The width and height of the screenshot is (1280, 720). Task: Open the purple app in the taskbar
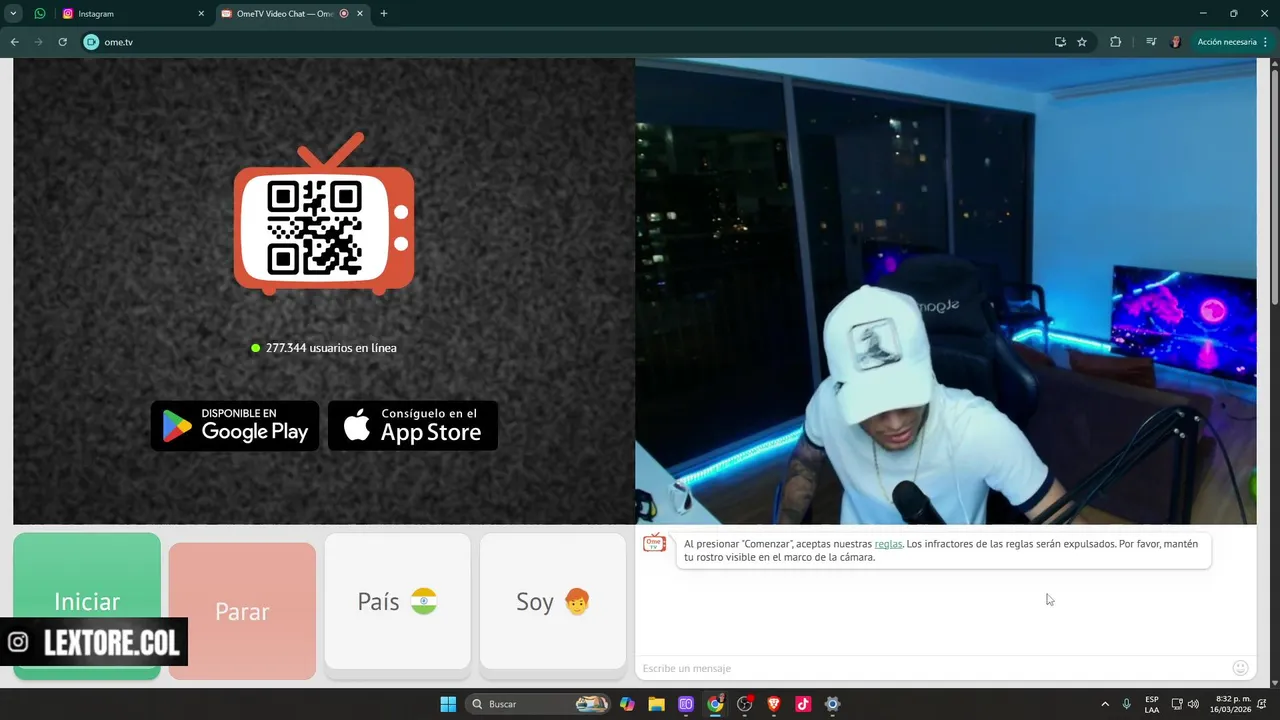point(686,704)
